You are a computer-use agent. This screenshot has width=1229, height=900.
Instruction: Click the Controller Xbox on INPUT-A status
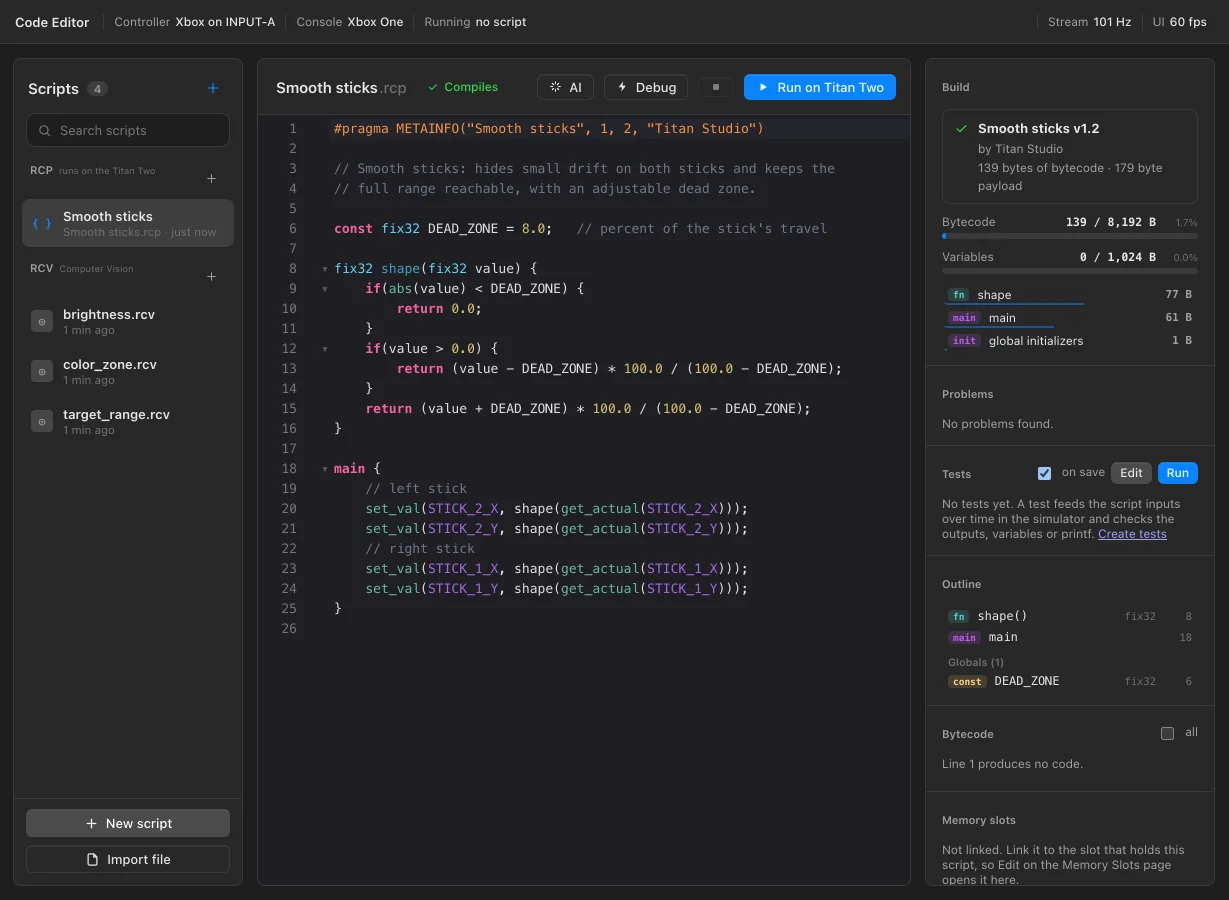pos(195,22)
